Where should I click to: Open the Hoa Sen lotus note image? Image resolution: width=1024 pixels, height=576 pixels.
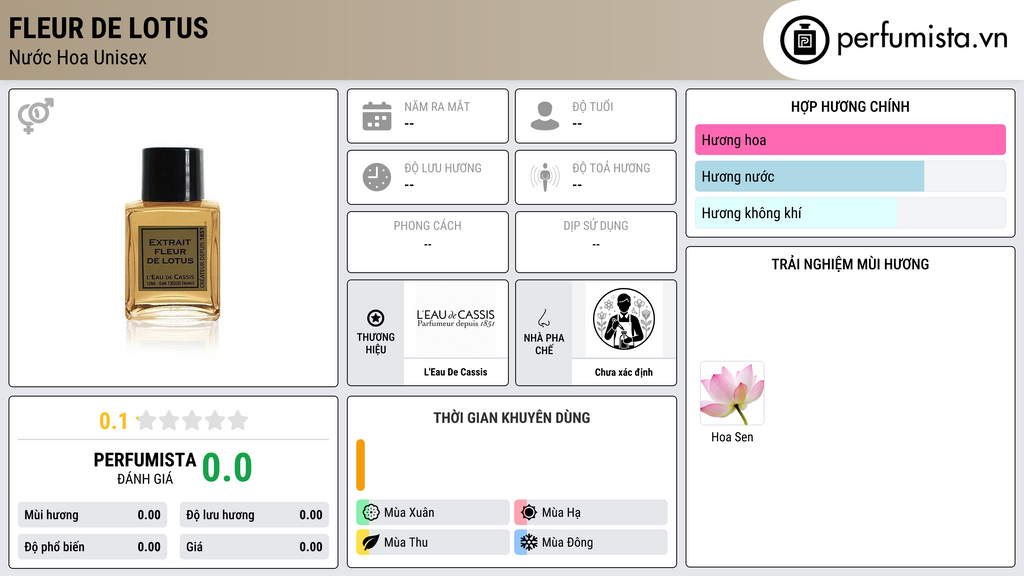[732, 393]
